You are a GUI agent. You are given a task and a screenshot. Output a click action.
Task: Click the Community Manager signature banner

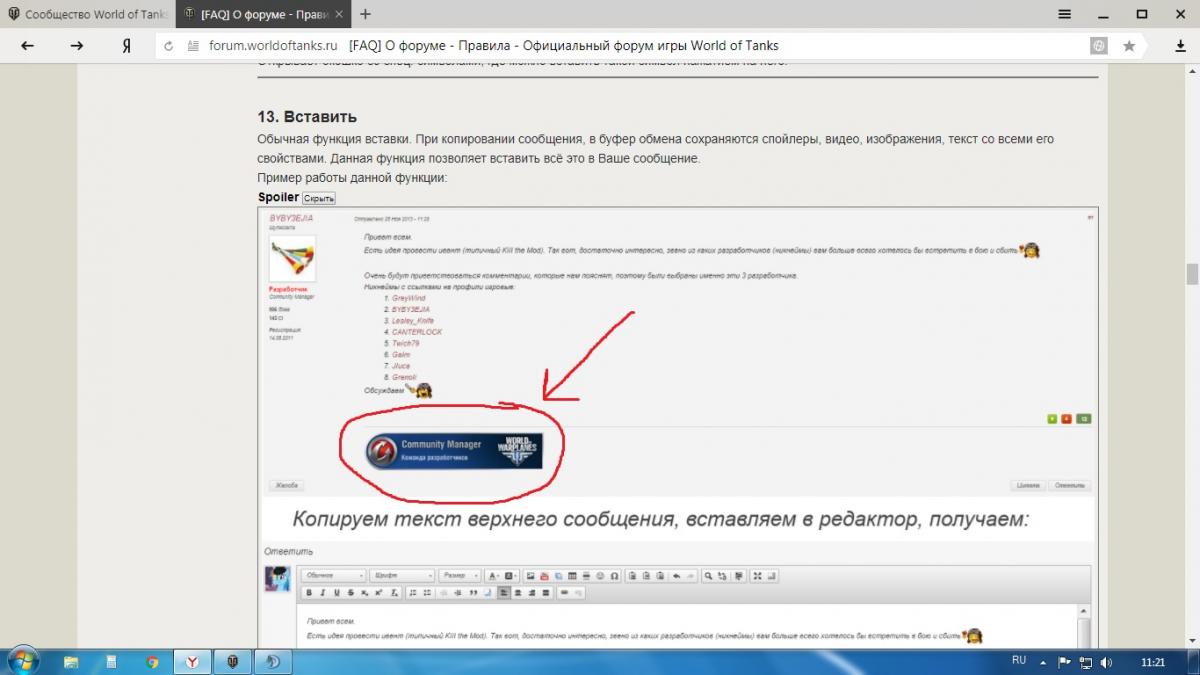pos(453,451)
